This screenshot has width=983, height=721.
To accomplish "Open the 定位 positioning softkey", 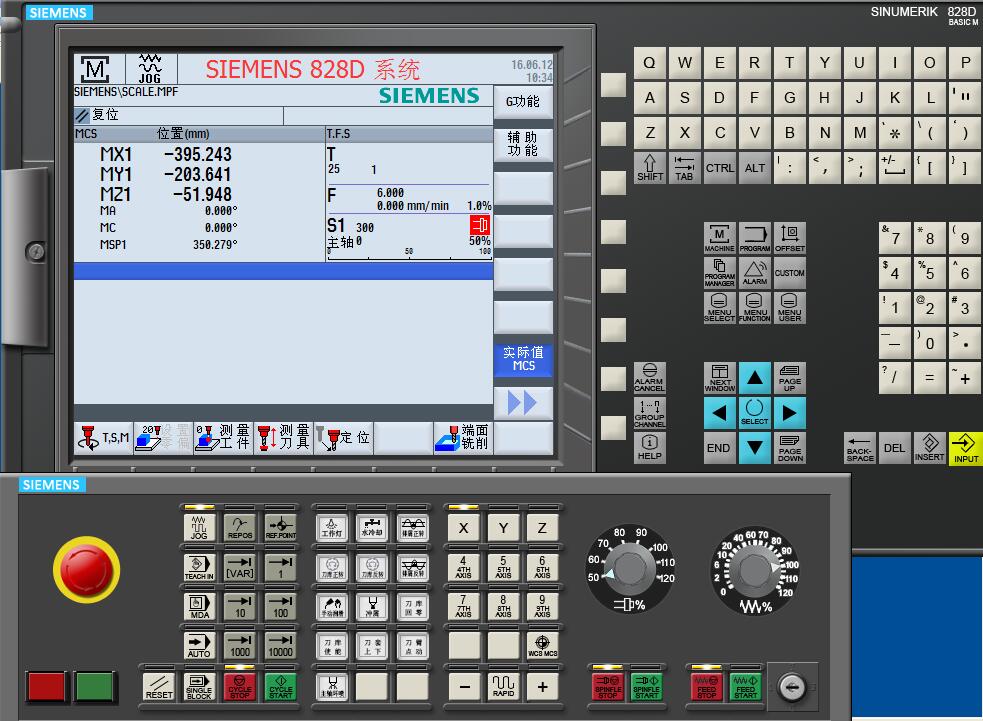I will (x=343, y=438).
